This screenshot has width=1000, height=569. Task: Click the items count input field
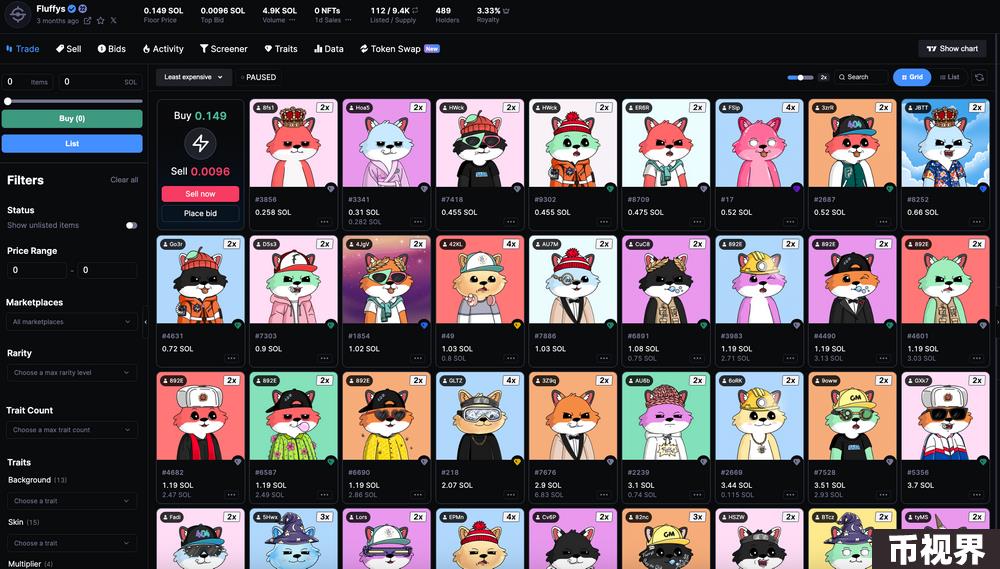[x=28, y=82]
